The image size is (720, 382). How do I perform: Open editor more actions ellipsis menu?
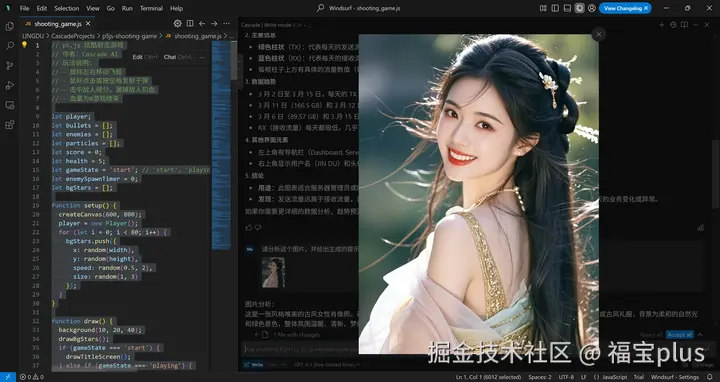coord(226,23)
